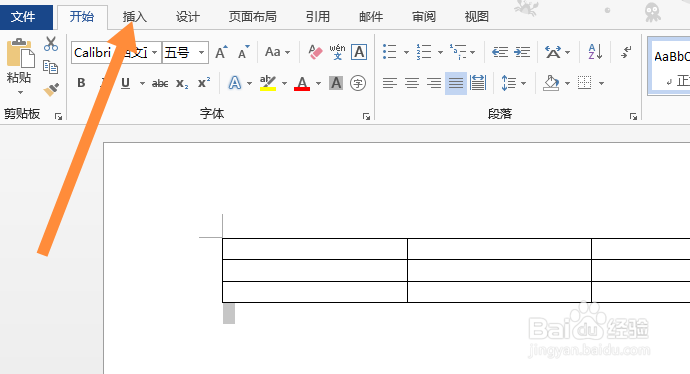Viewport: 690px width, 374px height.
Task: Switch to the 设计 (Design) tab
Action: pos(188,17)
